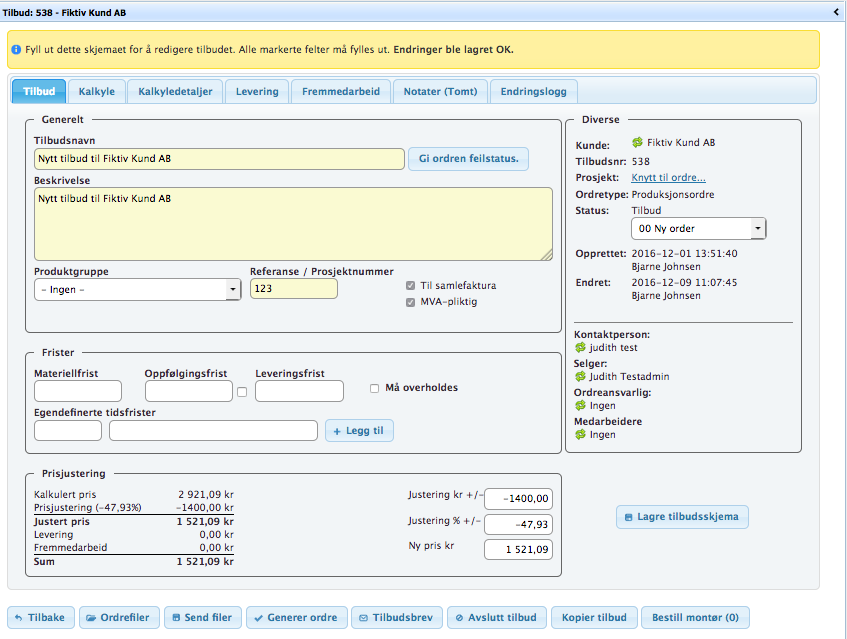Save the form with Lagre tilbudsskjema
847x639 pixels.
[x=682, y=517]
